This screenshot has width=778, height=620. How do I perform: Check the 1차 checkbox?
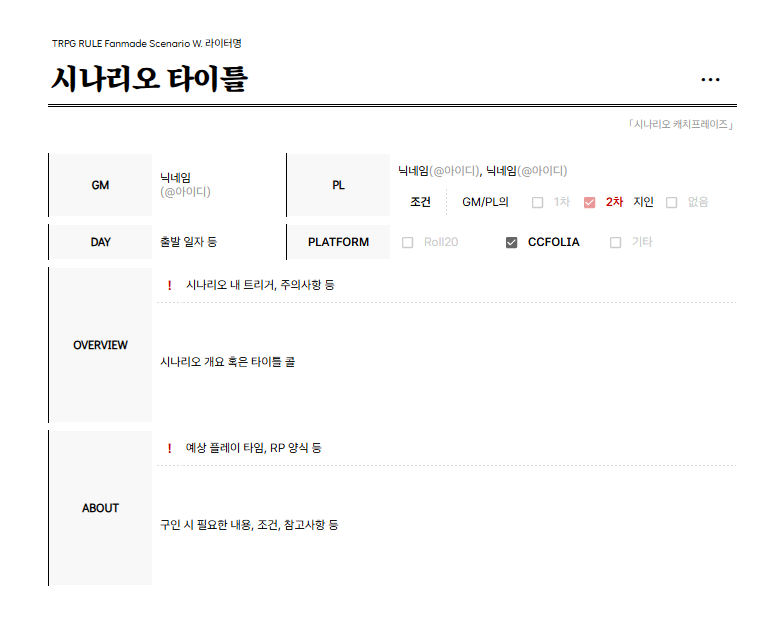coord(537,202)
